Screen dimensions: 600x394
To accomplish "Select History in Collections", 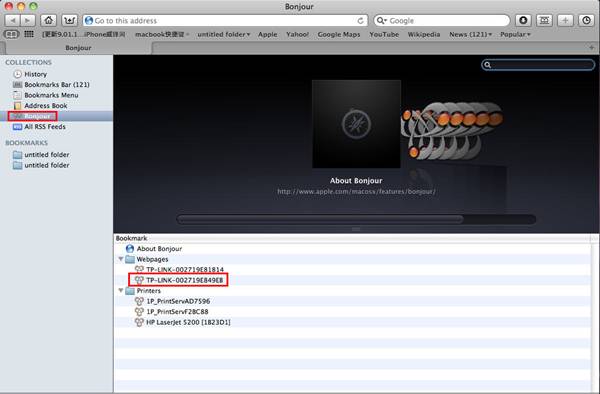I will pyautogui.click(x=36, y=74).
